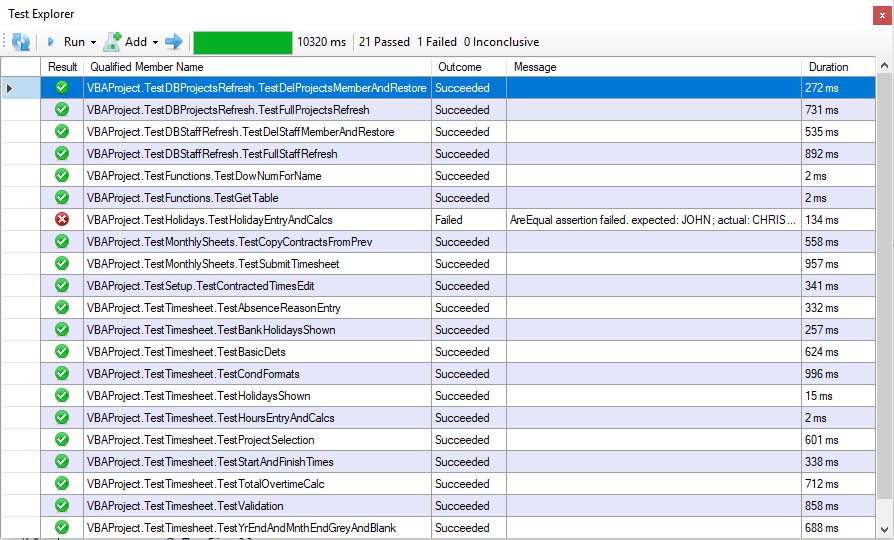
Task: Click the green check icon for TestGetTable
Action: (x=62, y=197)
